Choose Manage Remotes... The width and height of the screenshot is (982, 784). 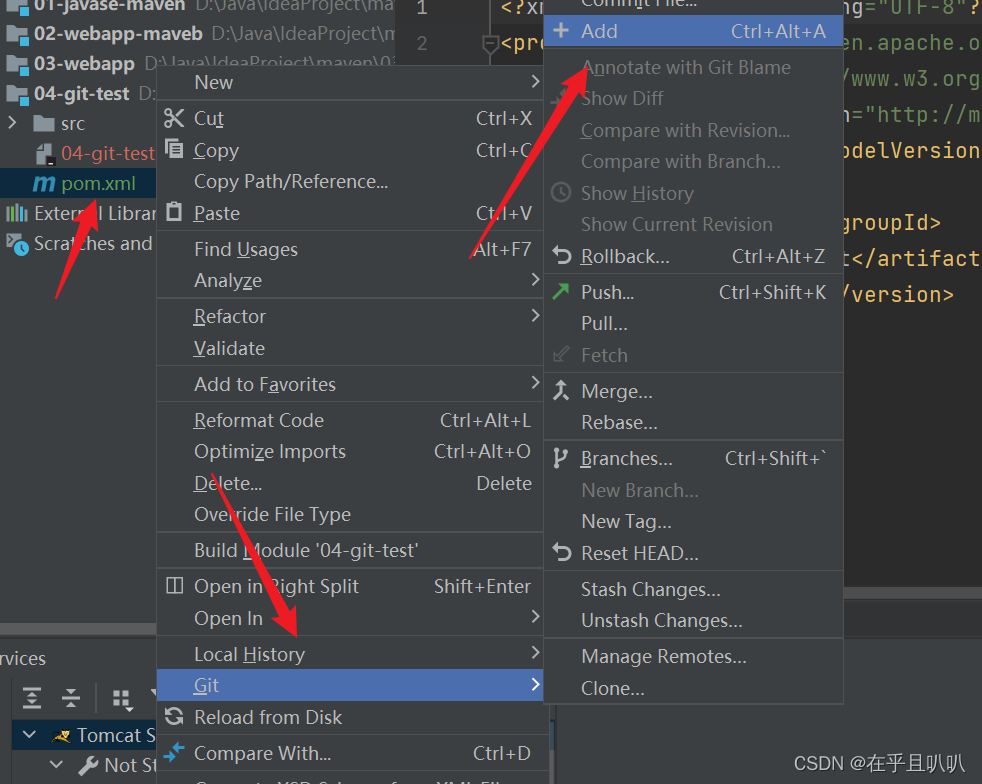[693, 656]
